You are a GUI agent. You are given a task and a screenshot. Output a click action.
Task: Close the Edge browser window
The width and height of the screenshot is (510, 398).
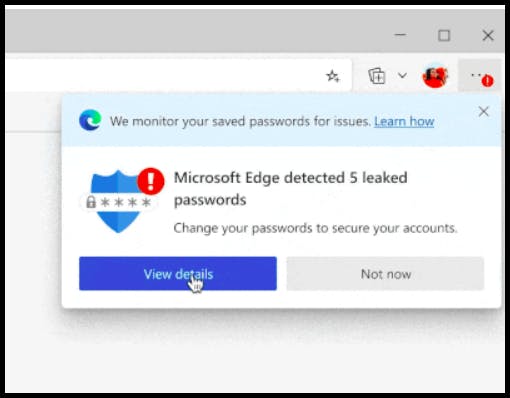click(488, 35)
